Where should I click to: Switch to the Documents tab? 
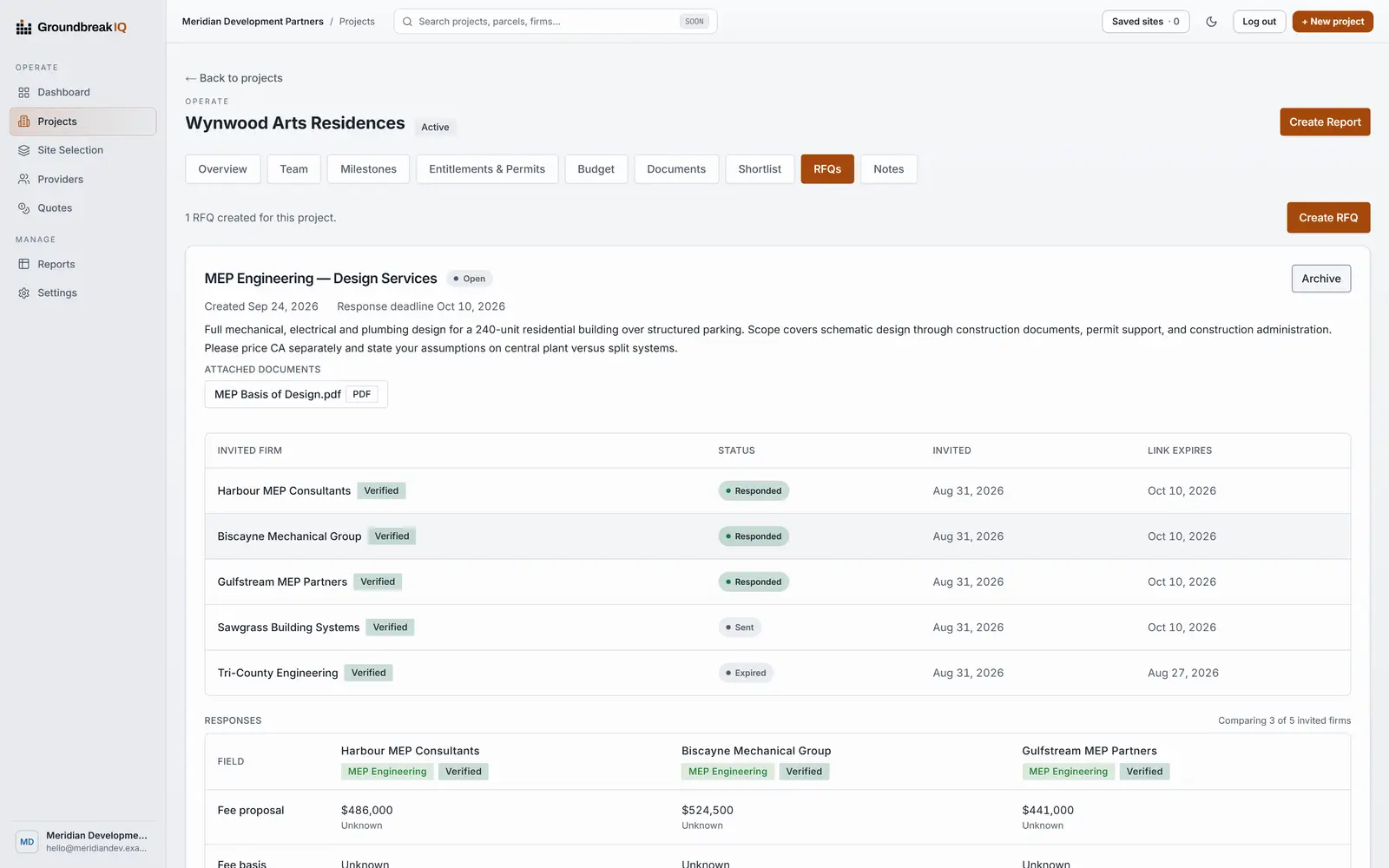pyautogui.click(x=676, y=169)
